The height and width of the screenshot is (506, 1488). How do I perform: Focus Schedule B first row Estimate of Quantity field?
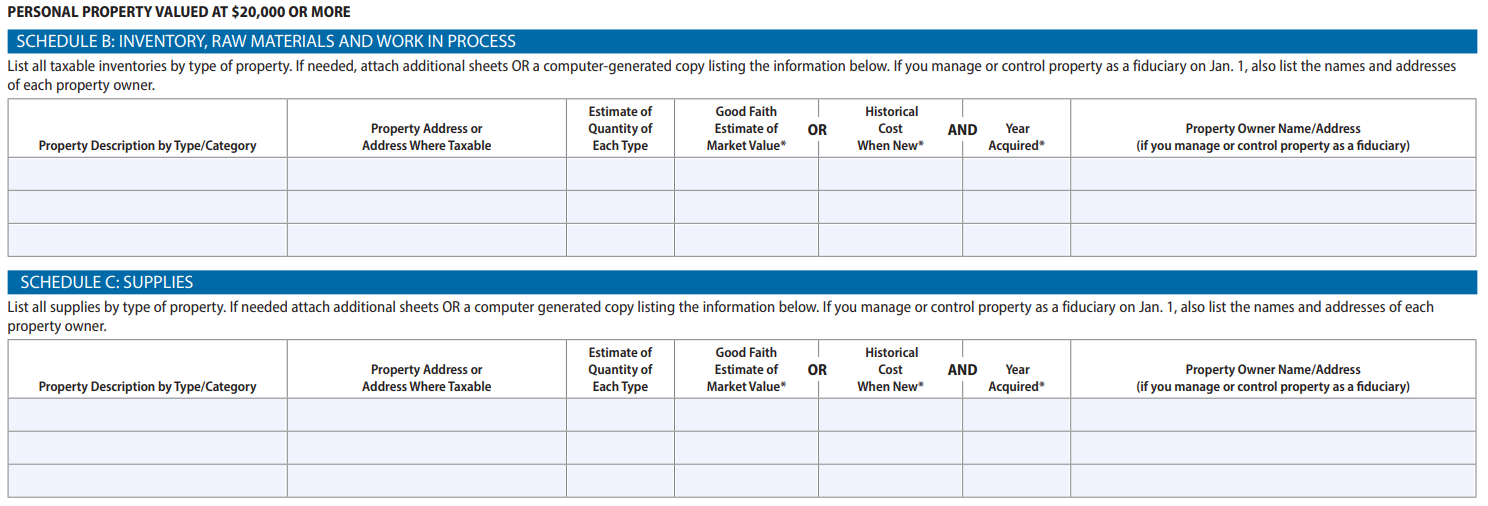click(x=620, y=174)
